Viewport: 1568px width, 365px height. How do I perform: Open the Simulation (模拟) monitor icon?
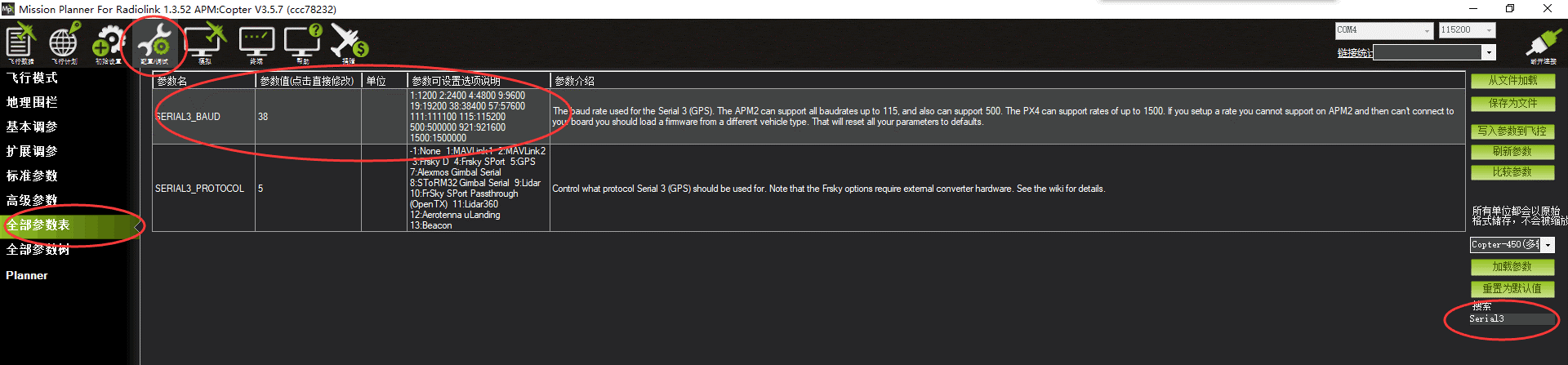click(x=204, y=42)
